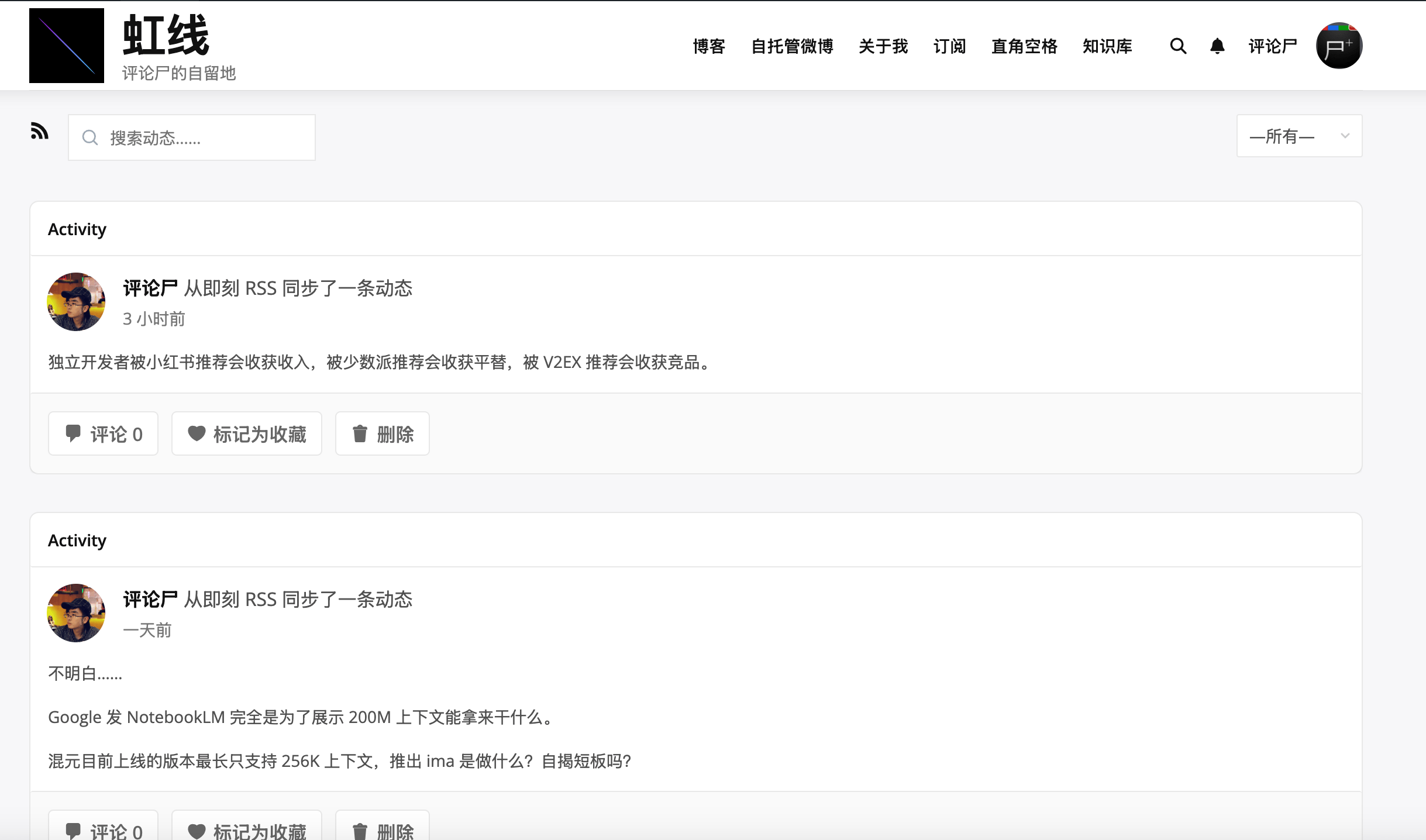
Task: Open the 自托管微博 menu item
Action: click(x=792, y=46)
